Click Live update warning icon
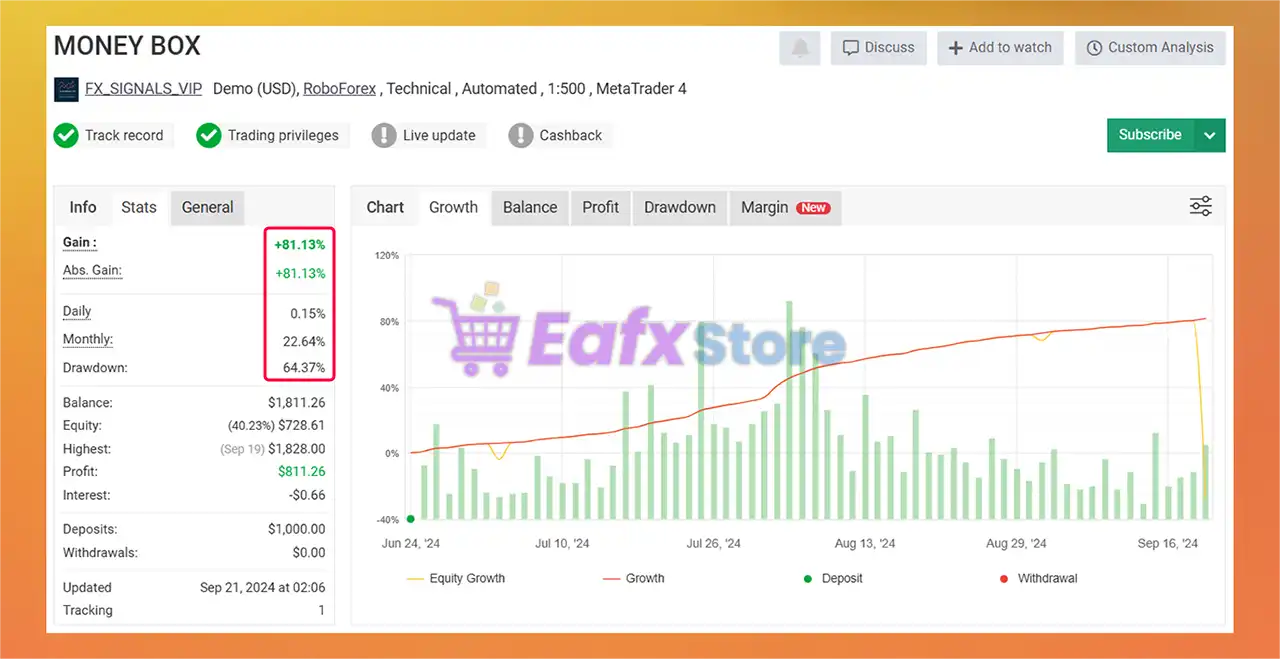This screenshot has height=659, width=1280. click(x=384, y=135)
